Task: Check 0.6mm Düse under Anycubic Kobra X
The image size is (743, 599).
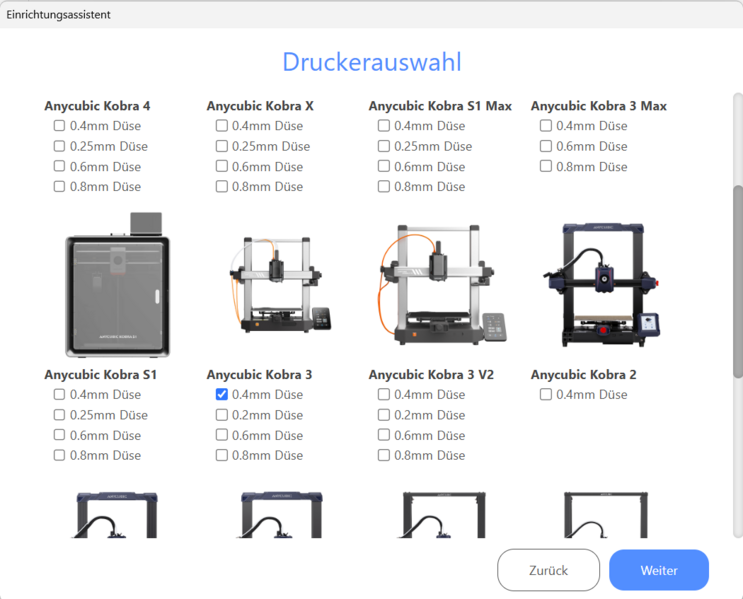Action: click(x=221, y=166)
